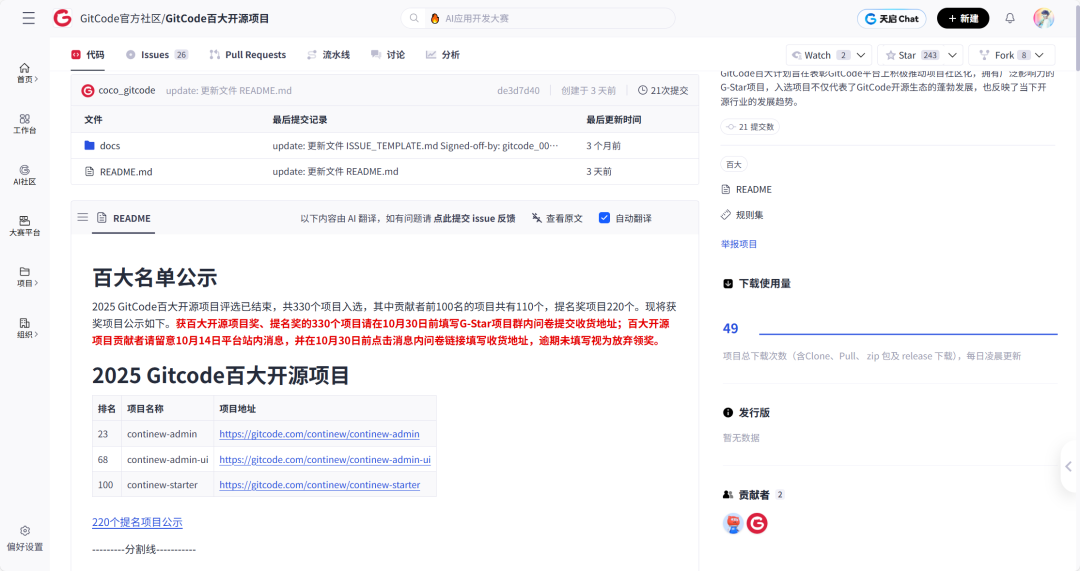Go to AI社区 in sidebar
Image resolution: width=1080 pixels, height=571 pixels.
[25, 174]
